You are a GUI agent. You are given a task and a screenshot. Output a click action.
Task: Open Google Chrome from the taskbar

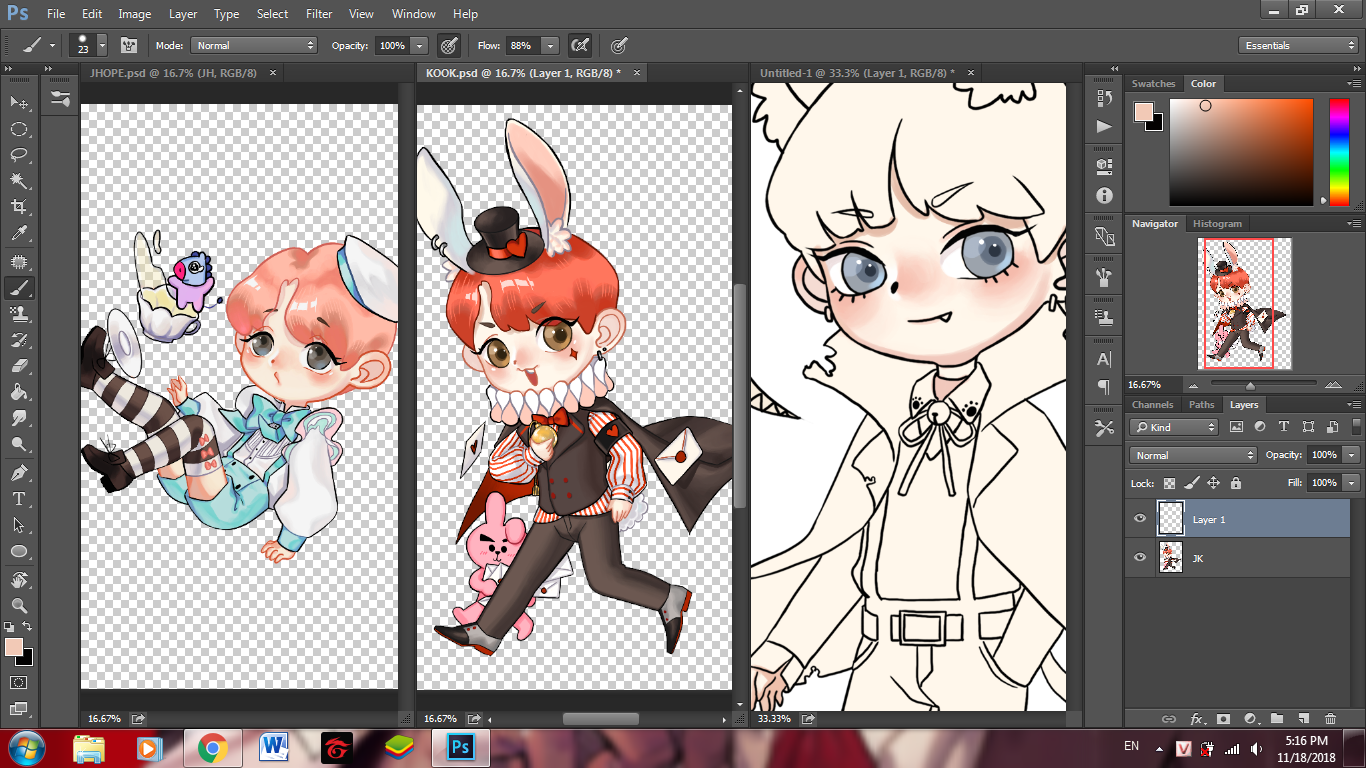[x=212, y=747]
